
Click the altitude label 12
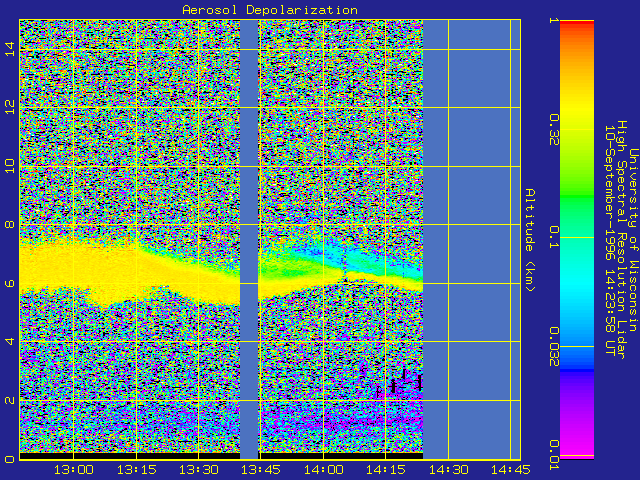[10, 107]
